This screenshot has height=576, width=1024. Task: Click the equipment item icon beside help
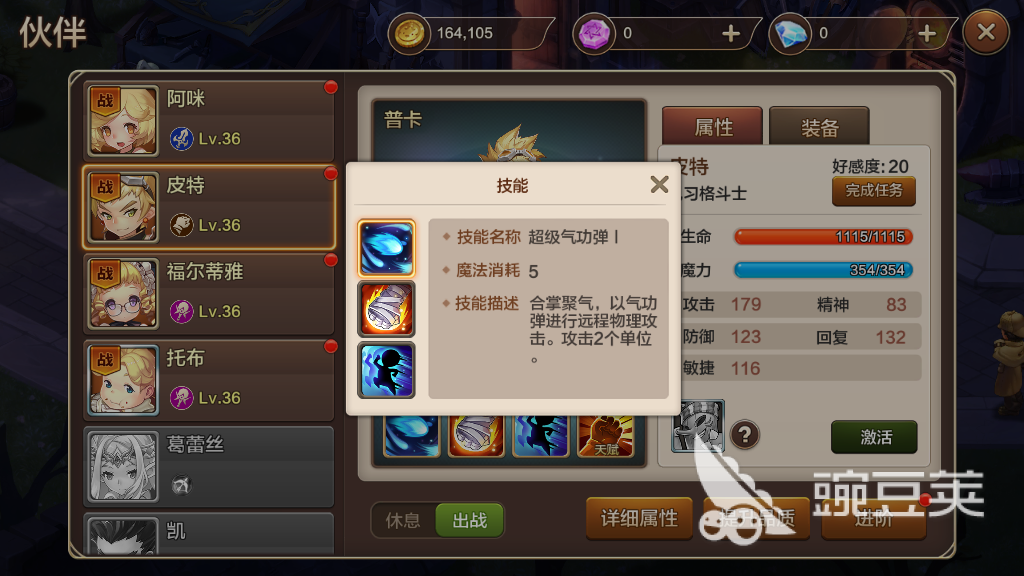tap(698, 426)
